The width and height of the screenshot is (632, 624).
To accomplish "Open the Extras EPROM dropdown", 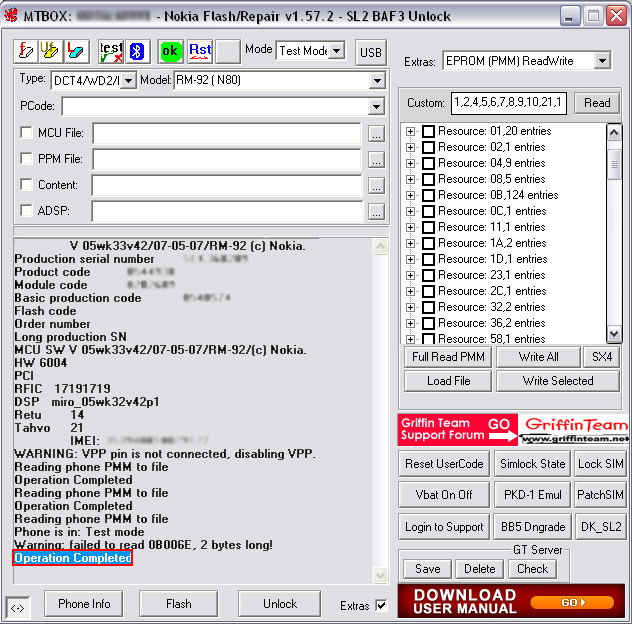I will [602, 61].
